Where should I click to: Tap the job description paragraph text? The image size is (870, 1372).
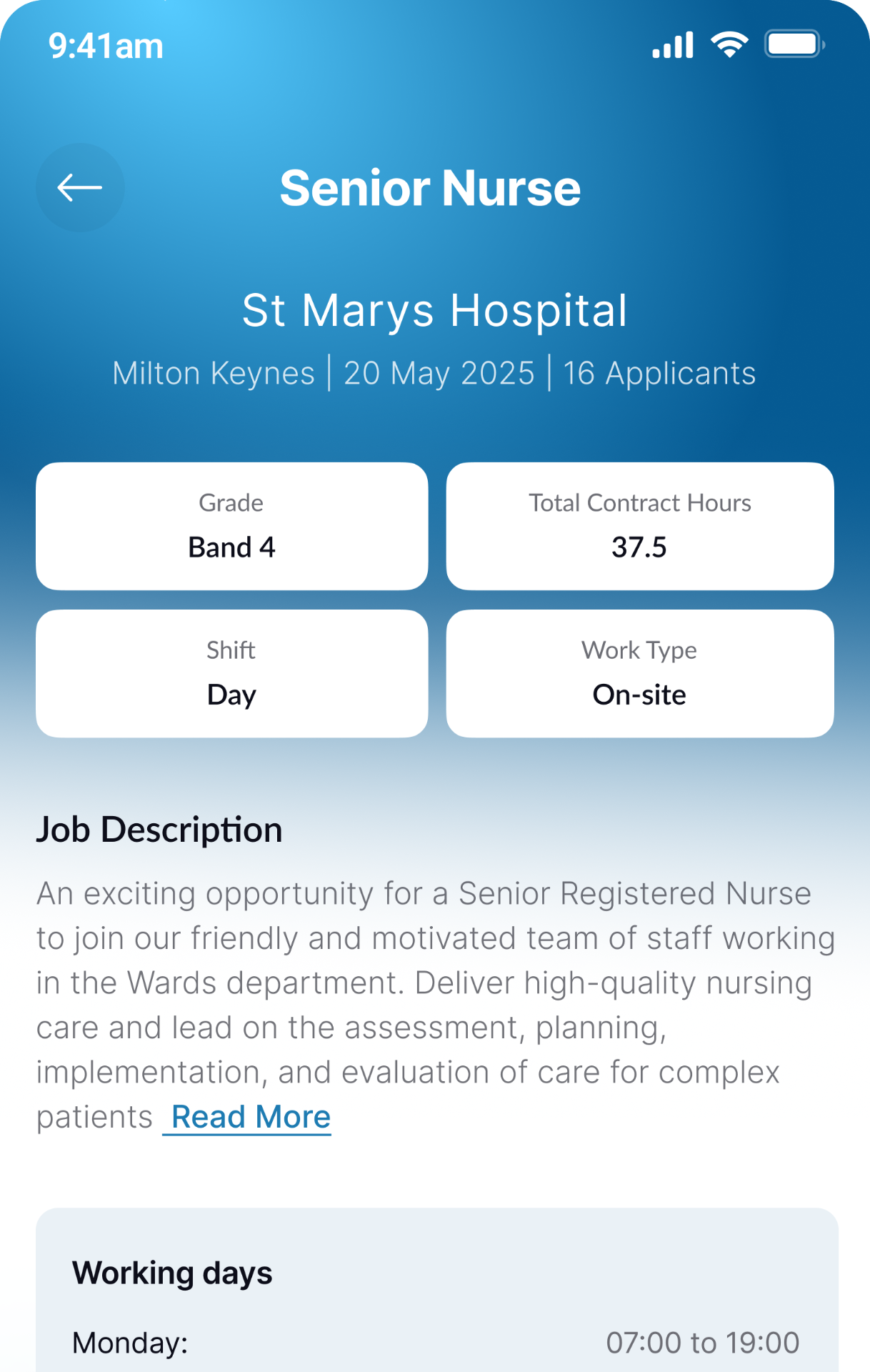pyautogui.click(x=435, y=1005)
